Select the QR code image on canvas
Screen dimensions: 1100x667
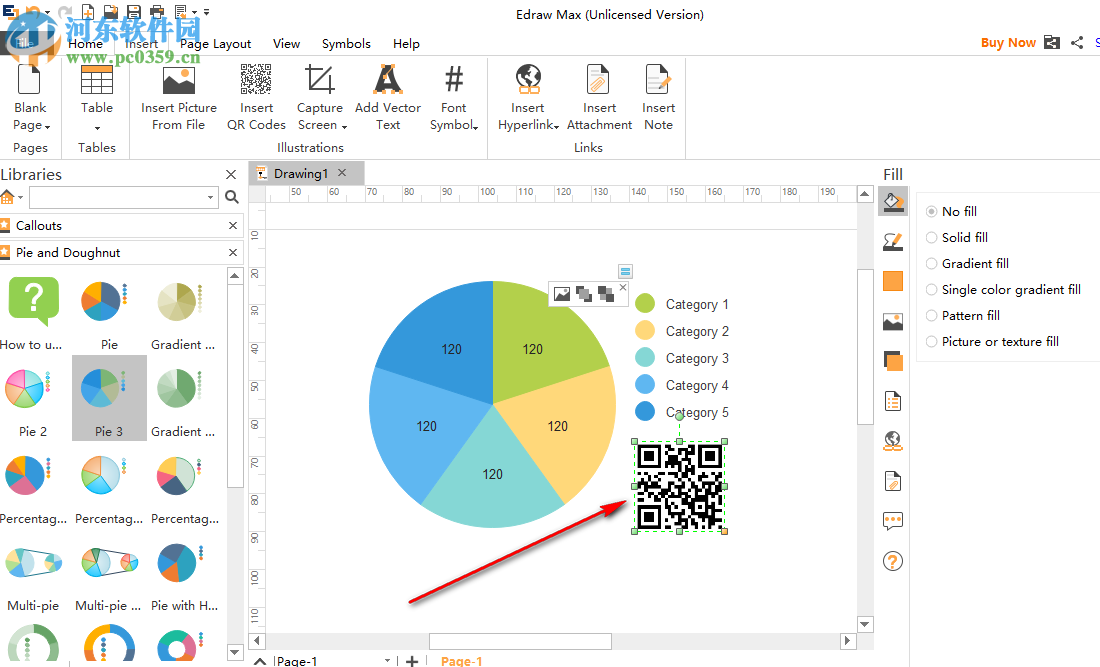click(x=679, y=486)
